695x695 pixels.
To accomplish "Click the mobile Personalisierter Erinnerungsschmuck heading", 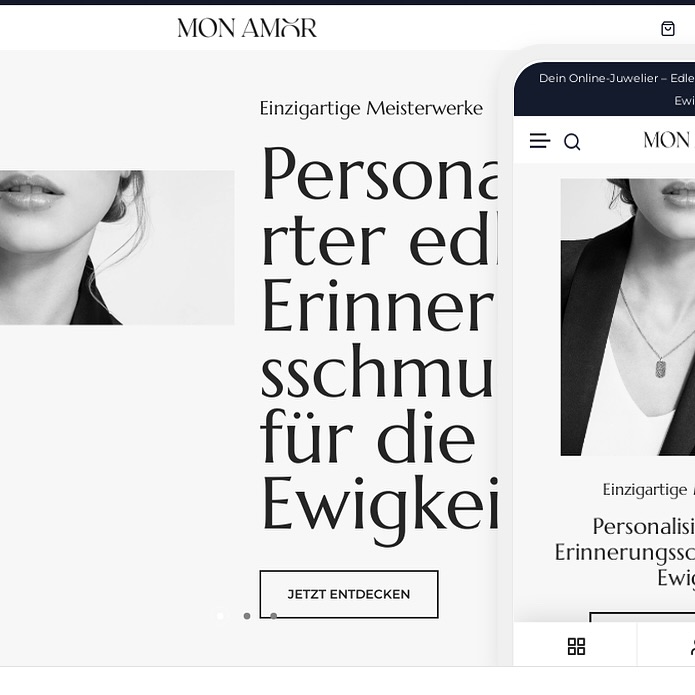I will 625,552.
